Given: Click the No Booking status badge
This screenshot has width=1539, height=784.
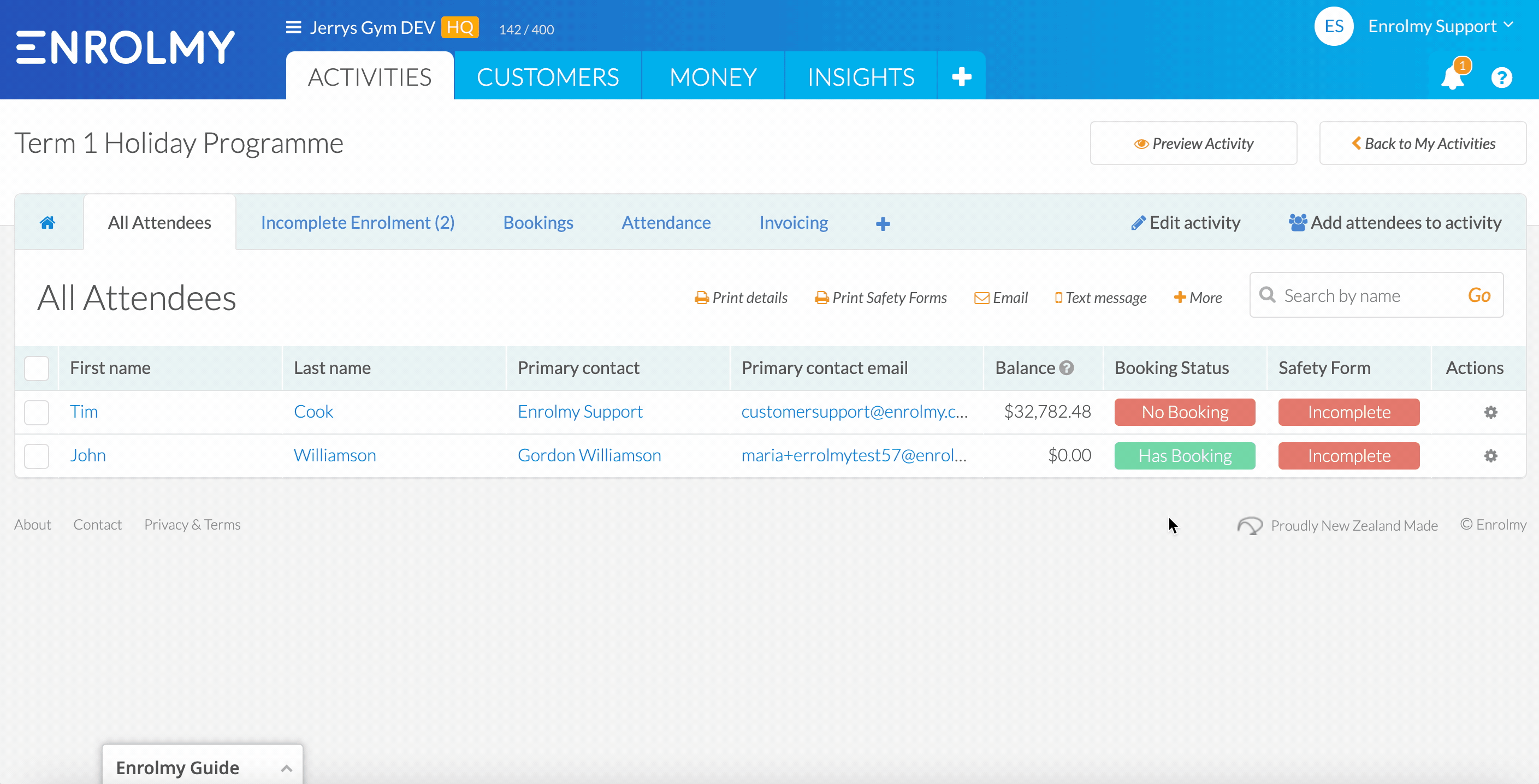Looking at the screenshot, I should pyautogui.click(x=1185, y=412).
